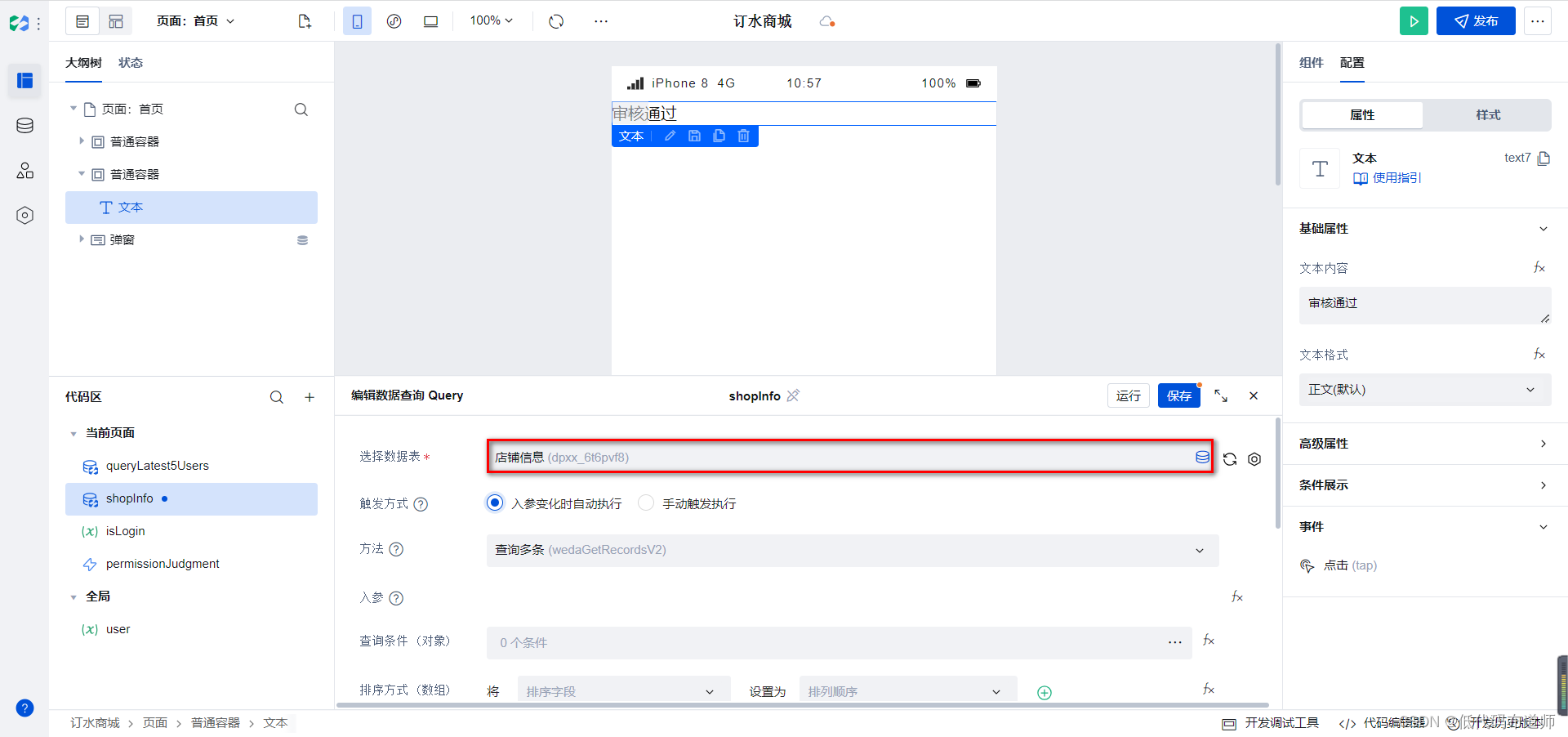
Task: Open the sort order dropdown
Action: click(908, 691)
